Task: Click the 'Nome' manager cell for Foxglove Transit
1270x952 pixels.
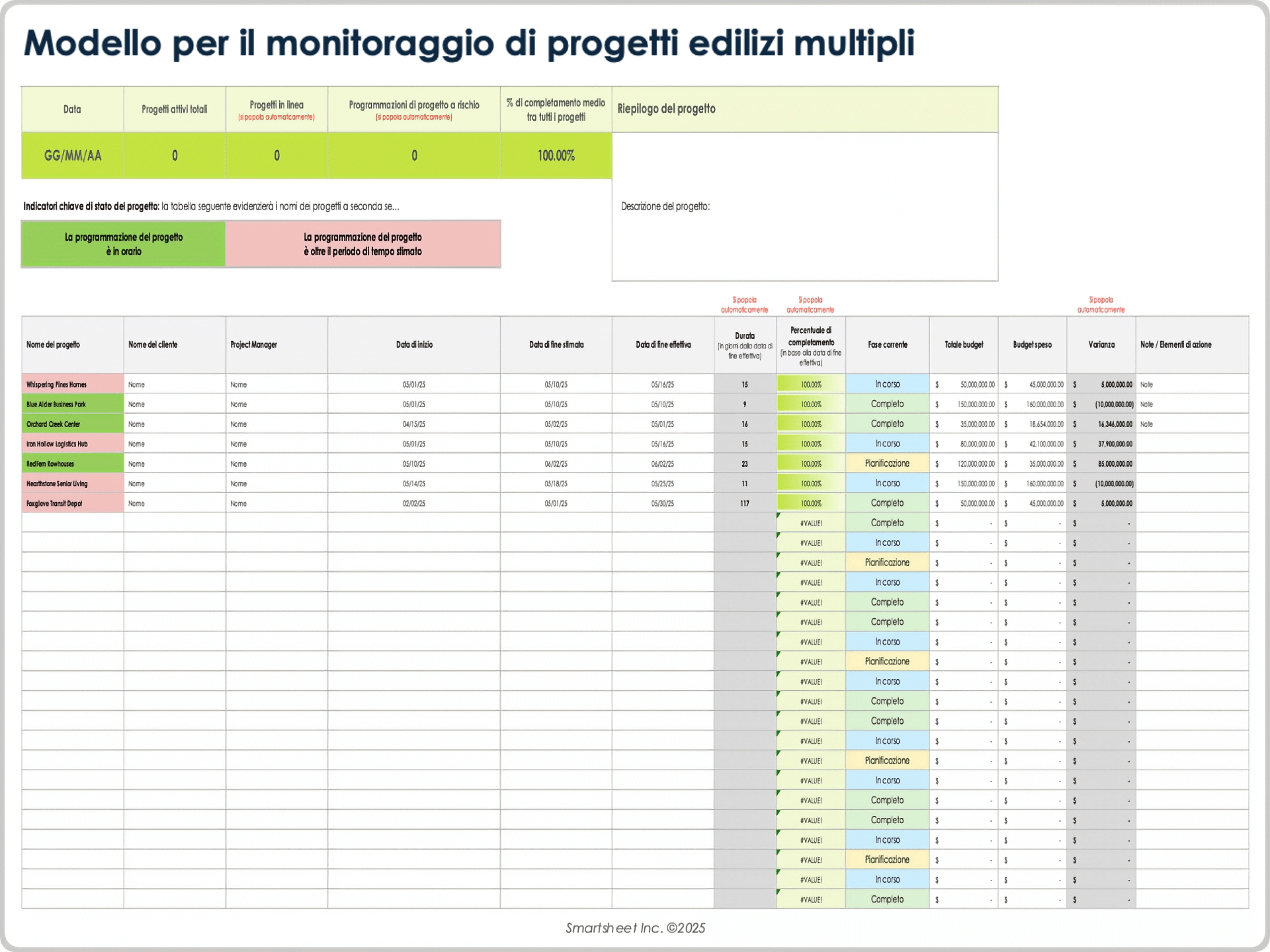Action: click(276, 503)
